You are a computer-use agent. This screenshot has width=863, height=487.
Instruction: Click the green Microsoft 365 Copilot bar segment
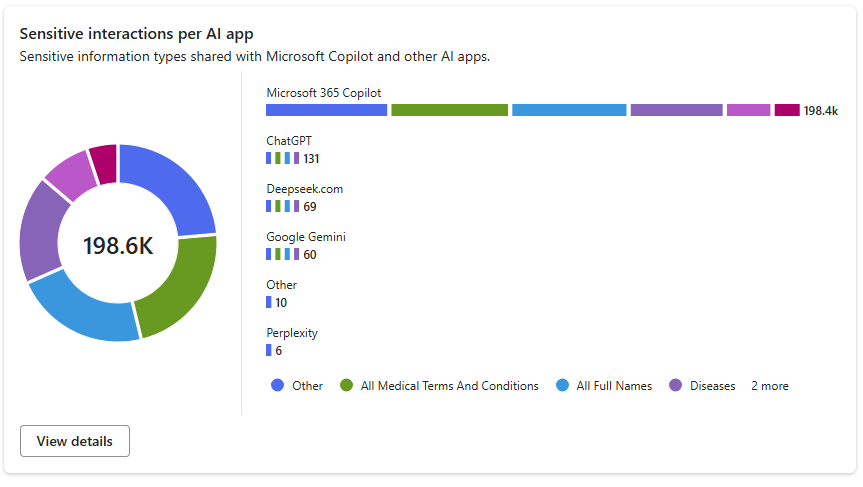(x=449, y=110)
